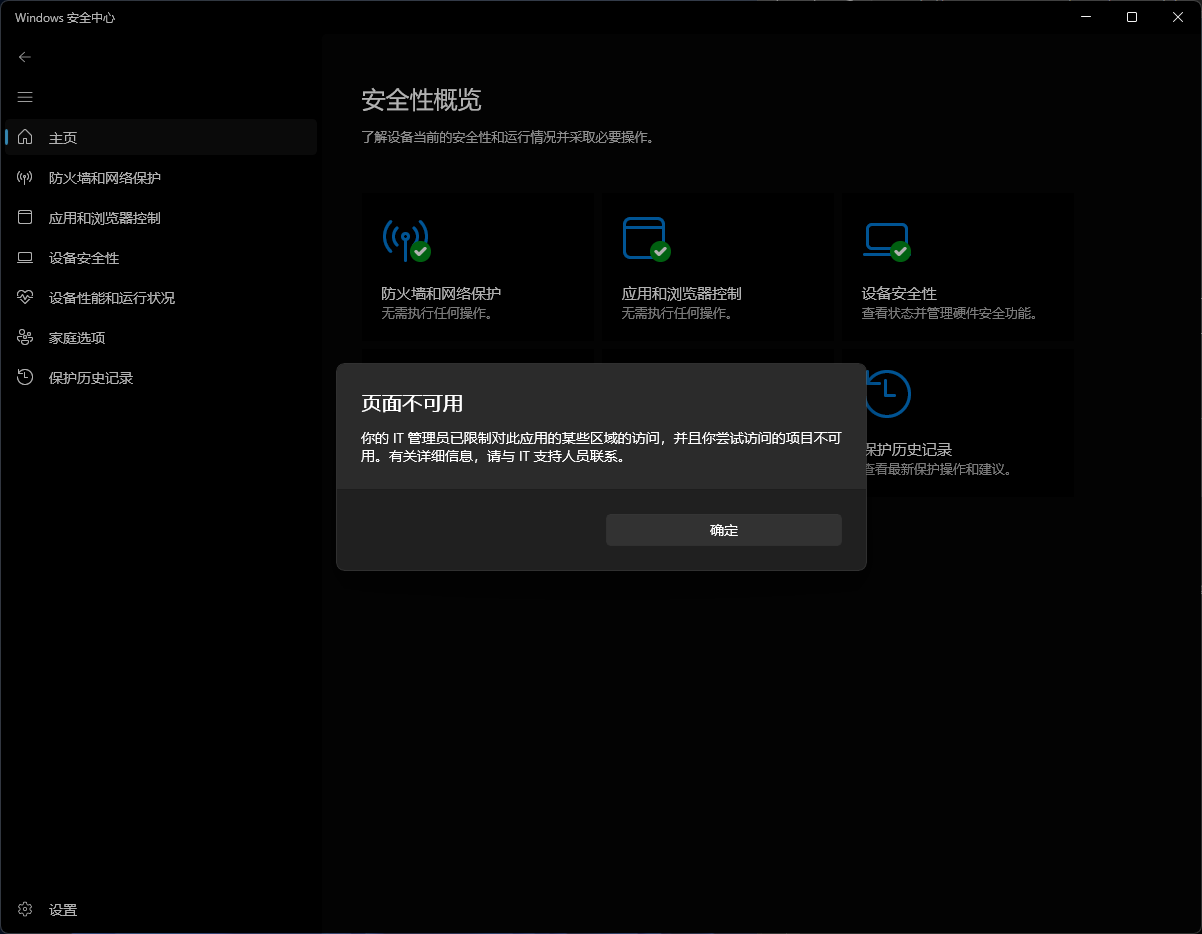Screen dimensions: 1202x934
Task: Click the large firewall signal icon on overview card
Action: click(406, 240)
